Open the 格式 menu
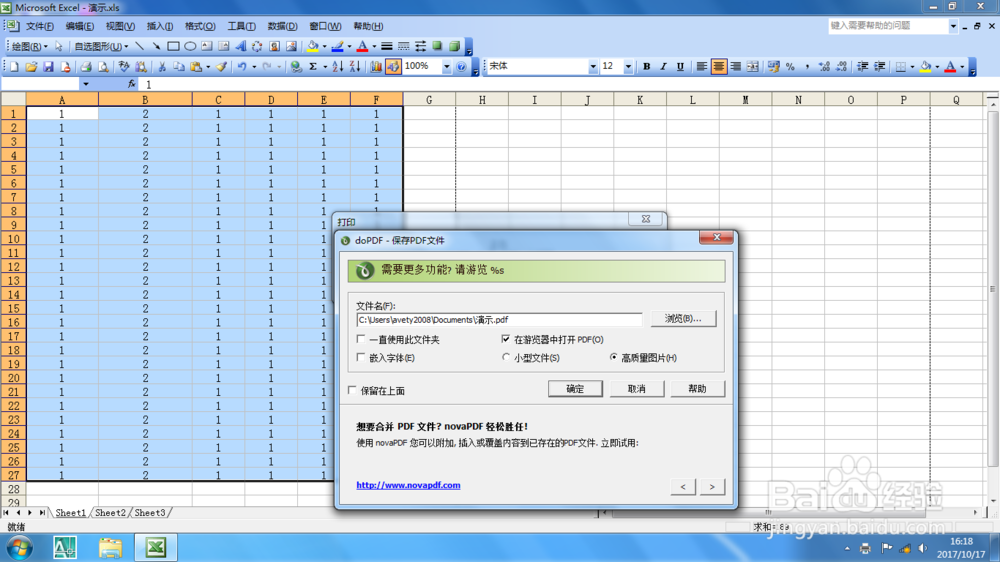The image size is (1000, 562). tap(200, 26)
